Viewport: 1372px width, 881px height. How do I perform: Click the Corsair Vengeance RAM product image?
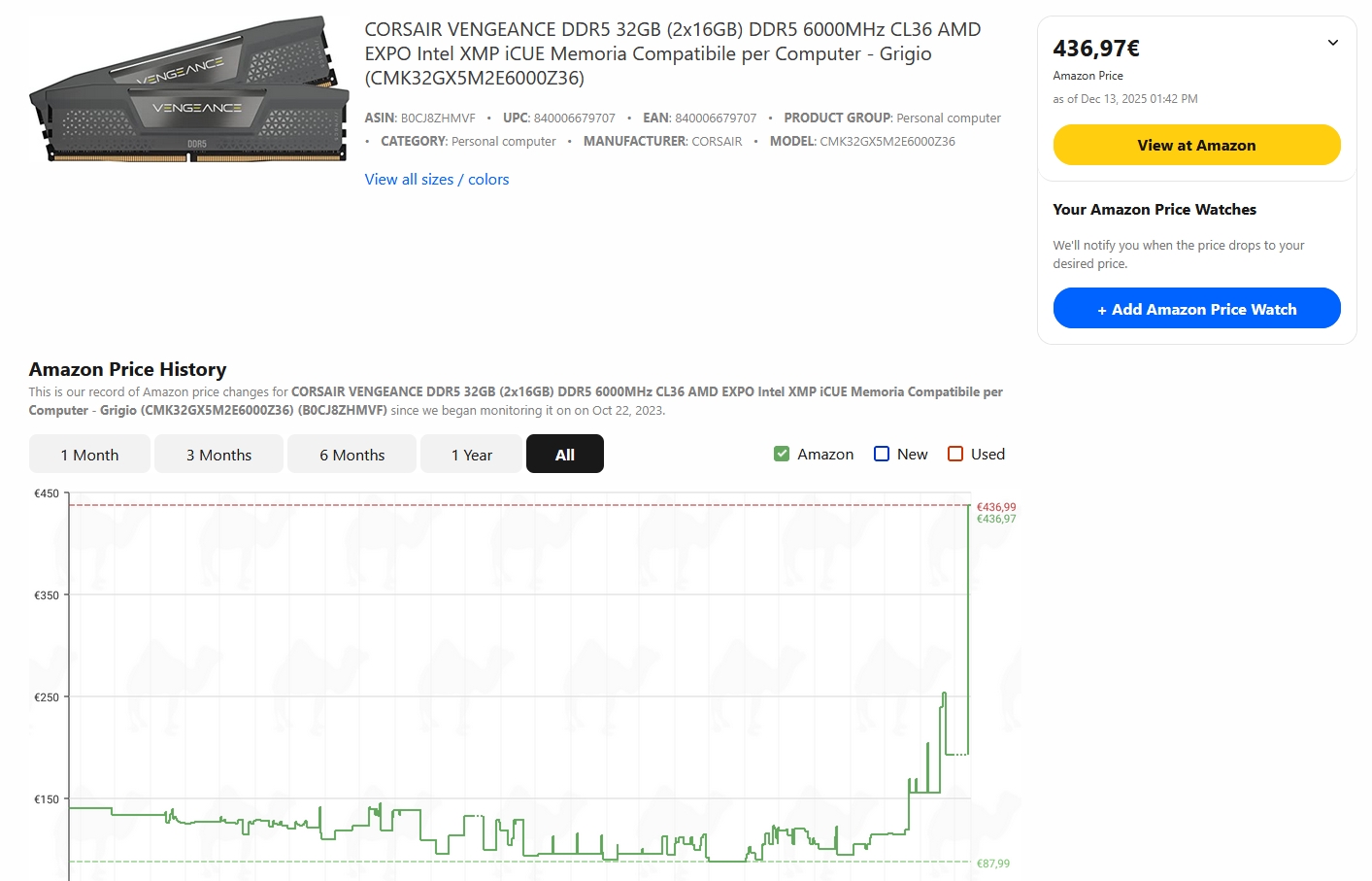tap(189, 89)
